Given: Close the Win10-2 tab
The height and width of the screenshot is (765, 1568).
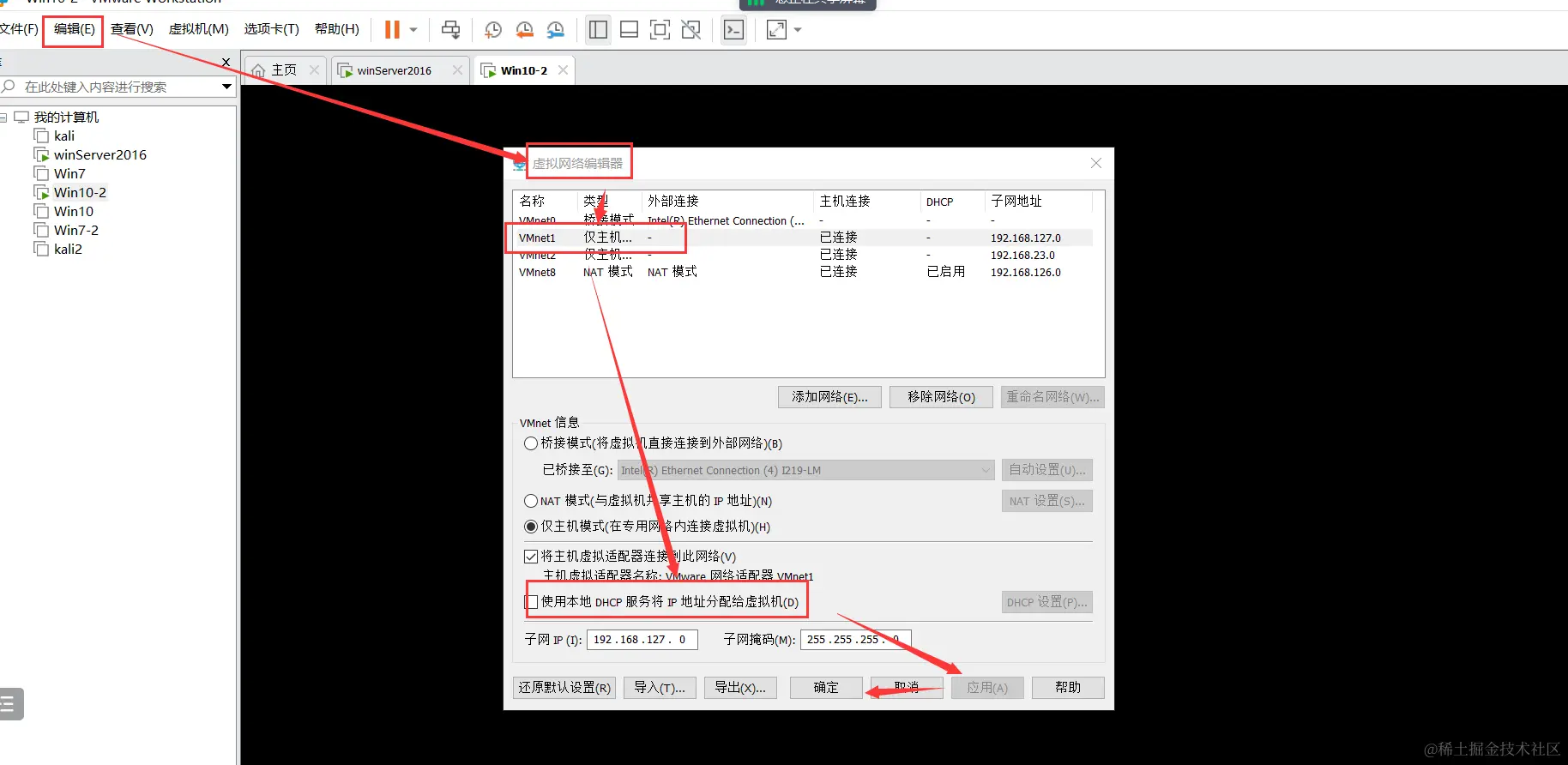Looking at the screenshot, I should [x=563, y=70].
